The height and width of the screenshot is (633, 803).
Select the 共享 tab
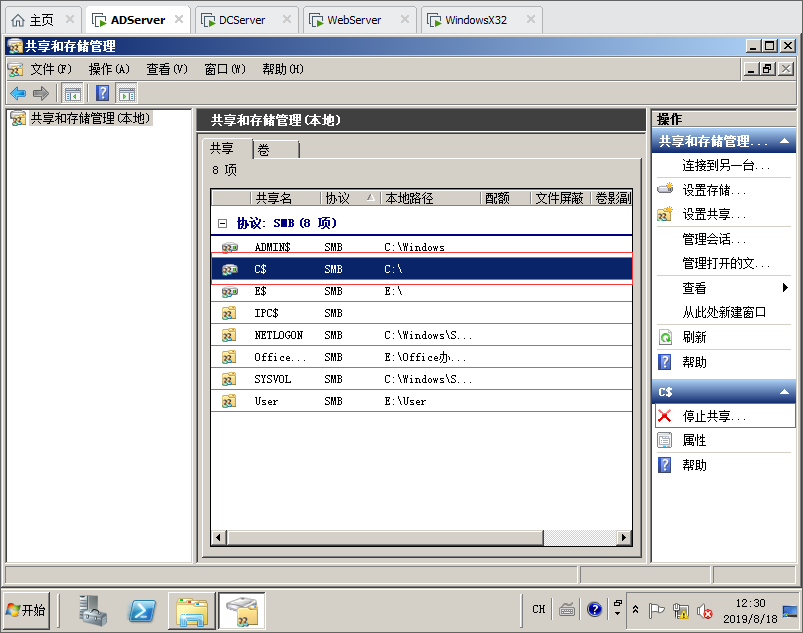tap(226, 149)
